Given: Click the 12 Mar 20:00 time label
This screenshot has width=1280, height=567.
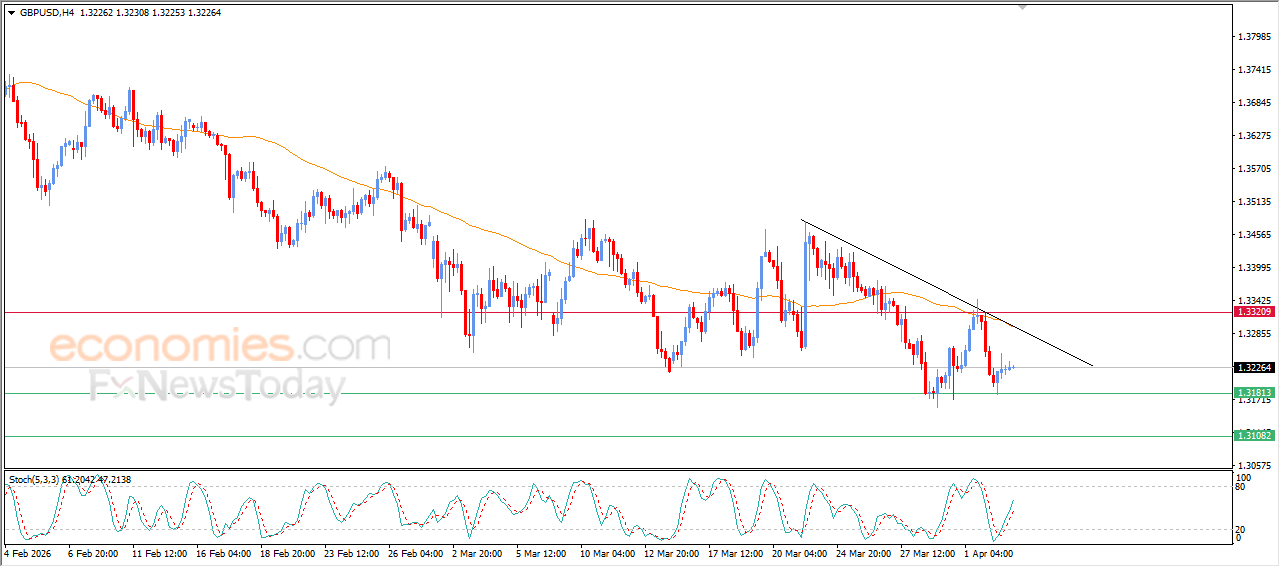Looking at the screenshot, I should coord(672,552).
